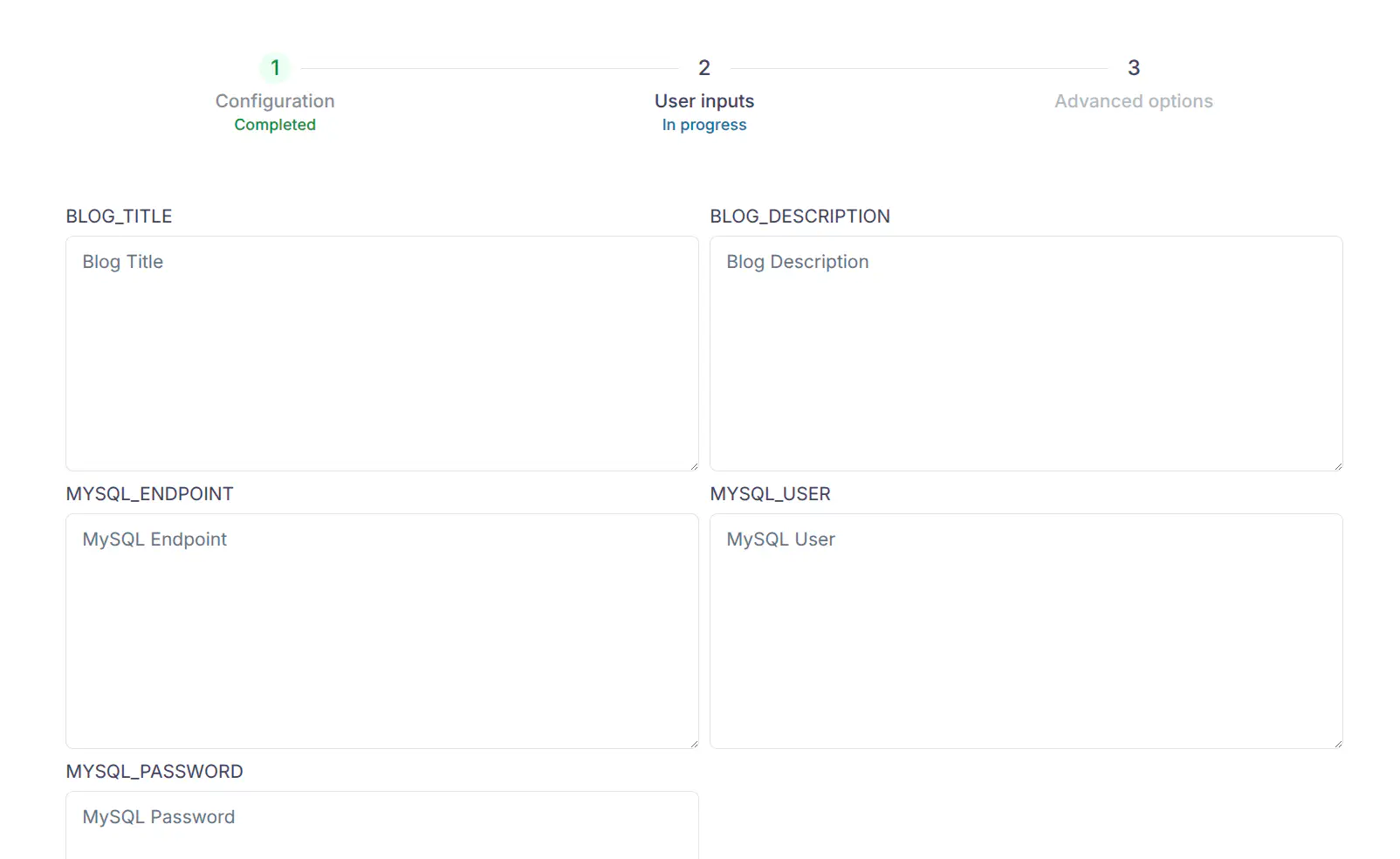Click the MYSQL_ENDPOINT label

point(150,494)
